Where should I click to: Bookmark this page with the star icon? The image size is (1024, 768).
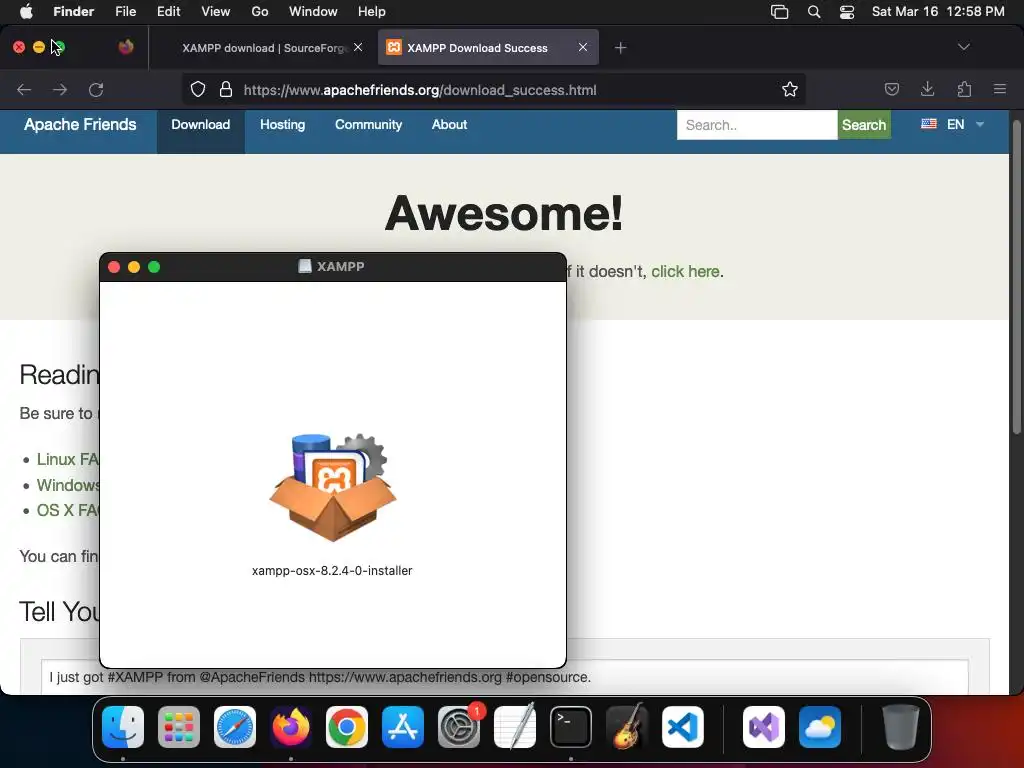pos(790,89)
